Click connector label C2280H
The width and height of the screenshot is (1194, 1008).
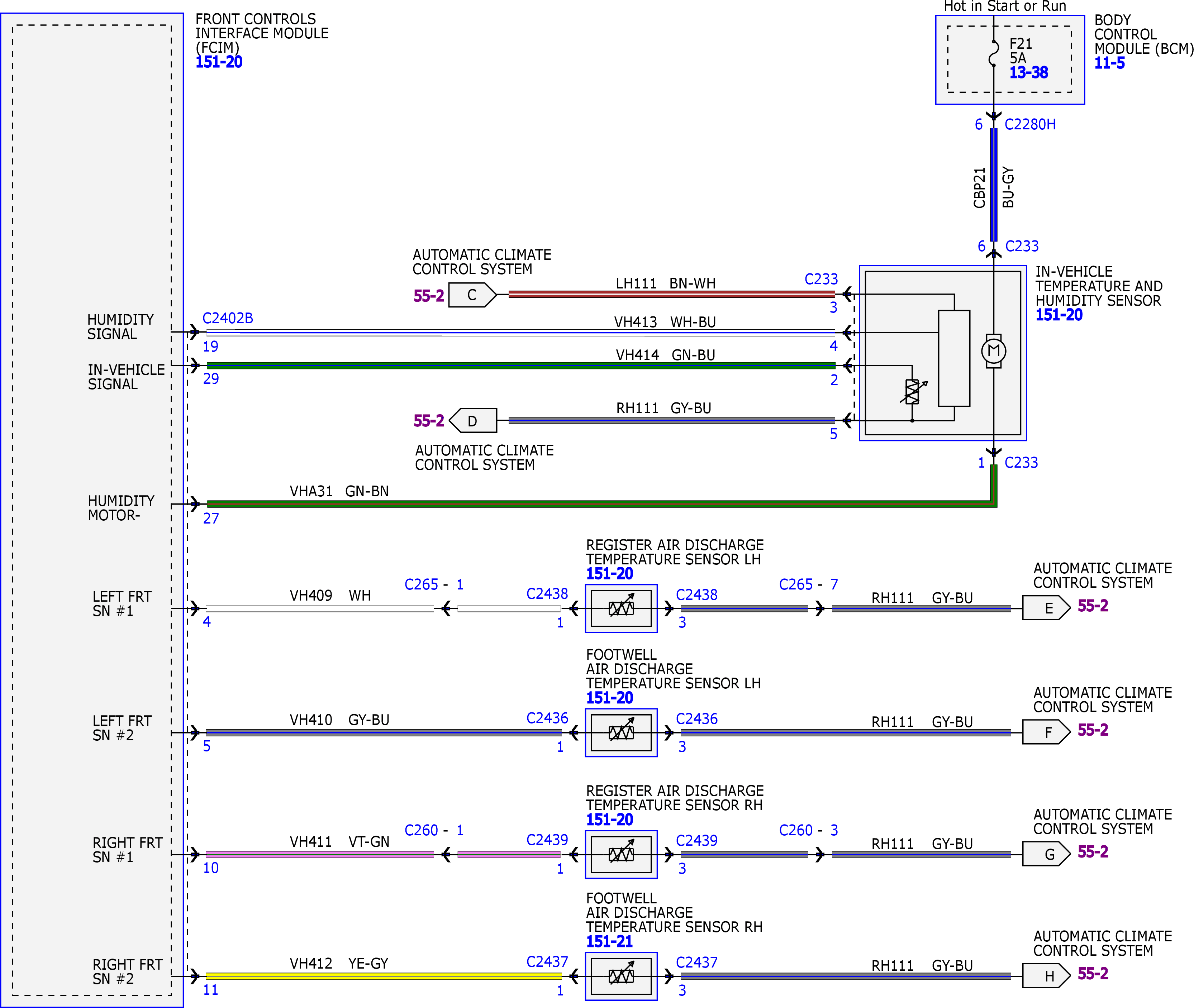tap(1030, 125)
